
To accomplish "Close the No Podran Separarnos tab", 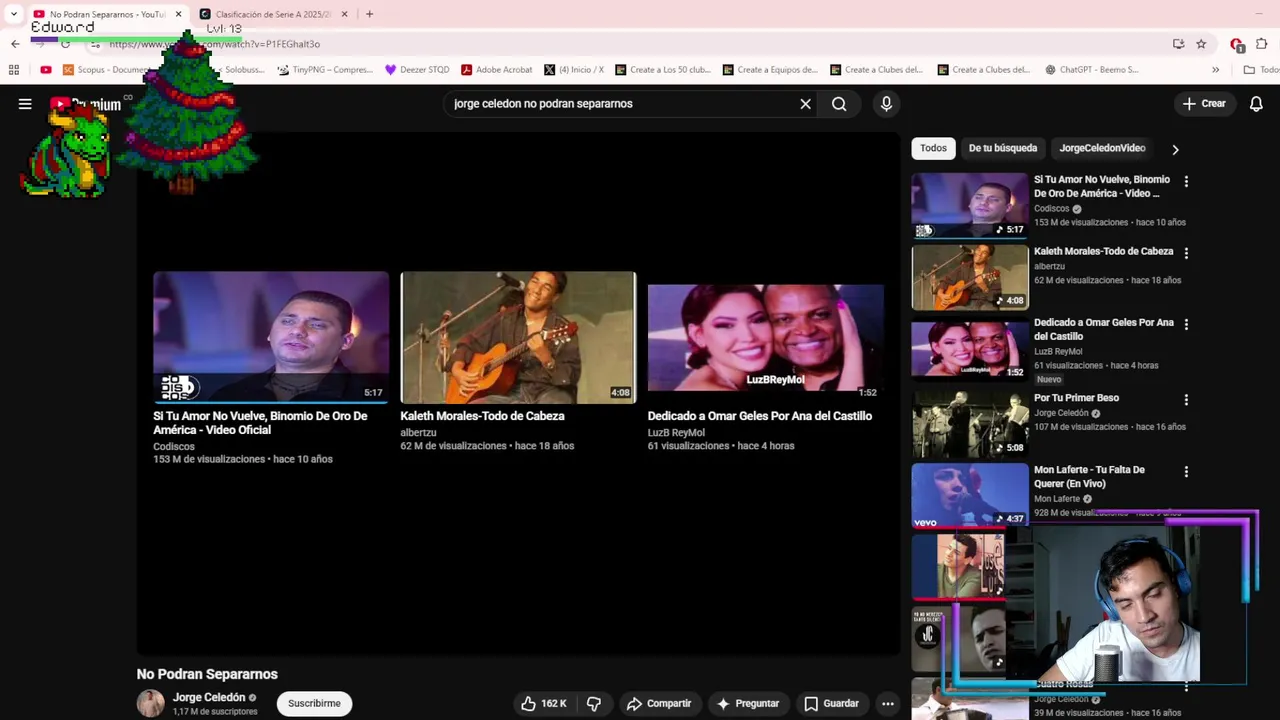I will point(178,14).
